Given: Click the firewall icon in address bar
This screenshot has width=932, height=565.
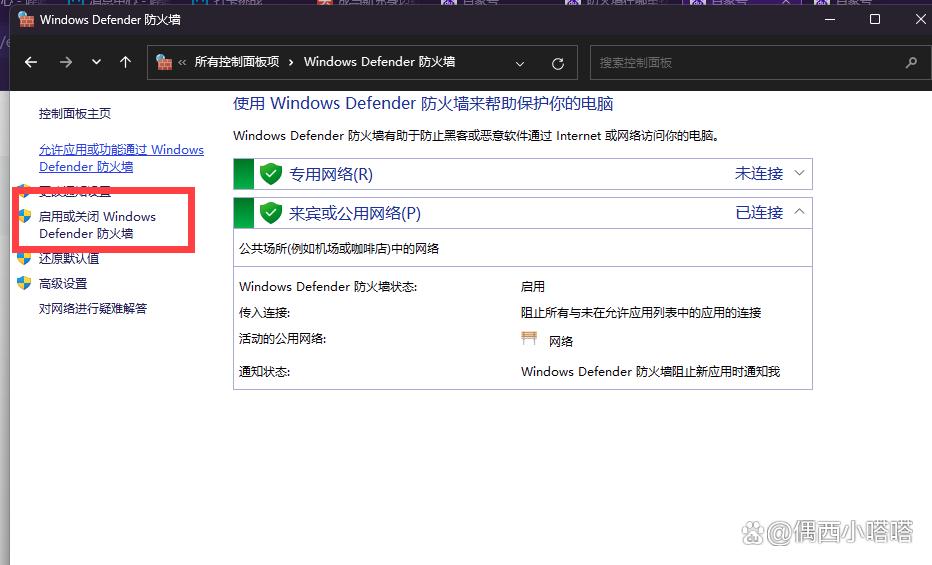Looking at the screenshot, I should (x=163, y=62).
